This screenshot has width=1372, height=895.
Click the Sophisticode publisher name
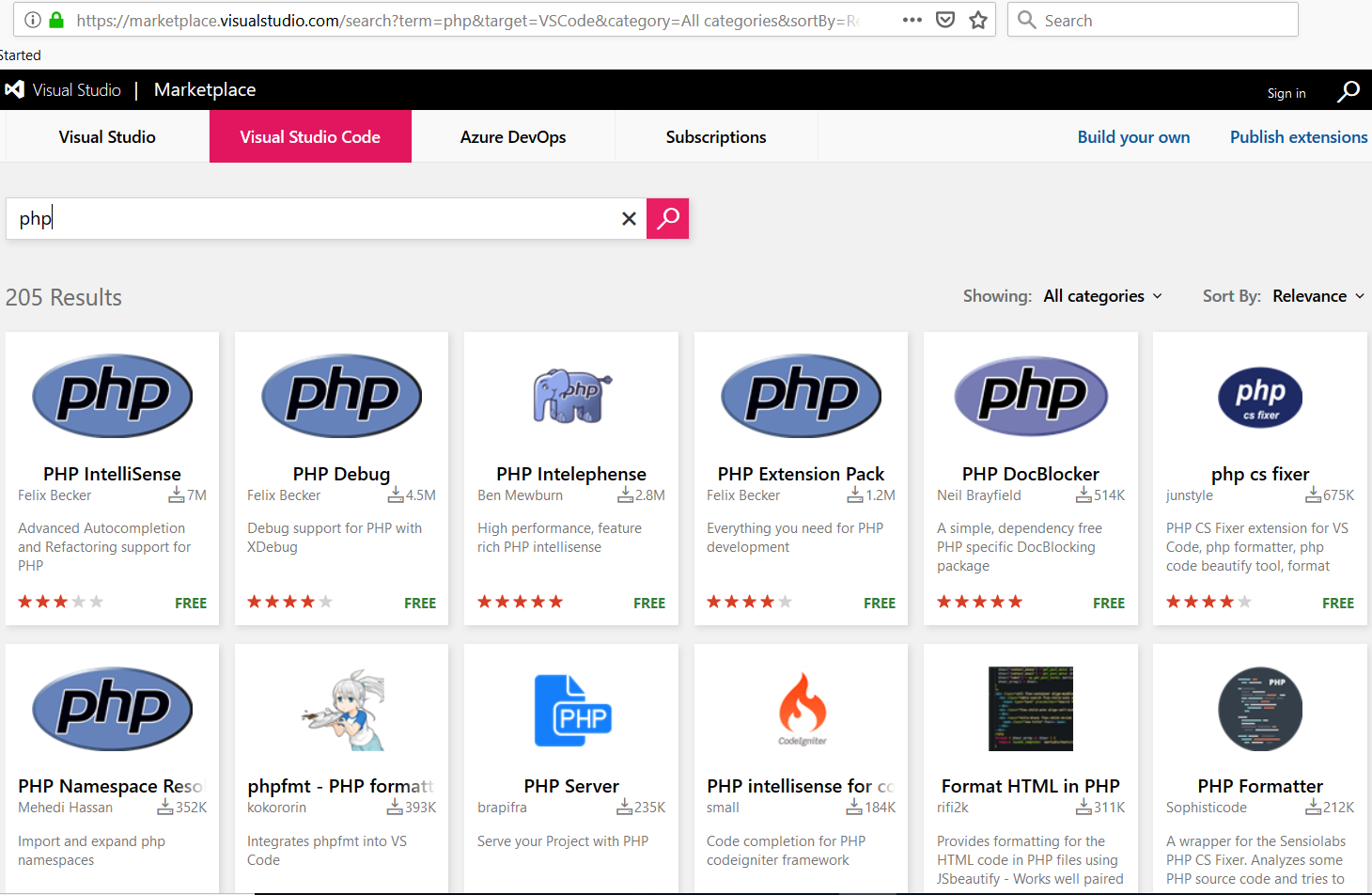[1206, 808]
